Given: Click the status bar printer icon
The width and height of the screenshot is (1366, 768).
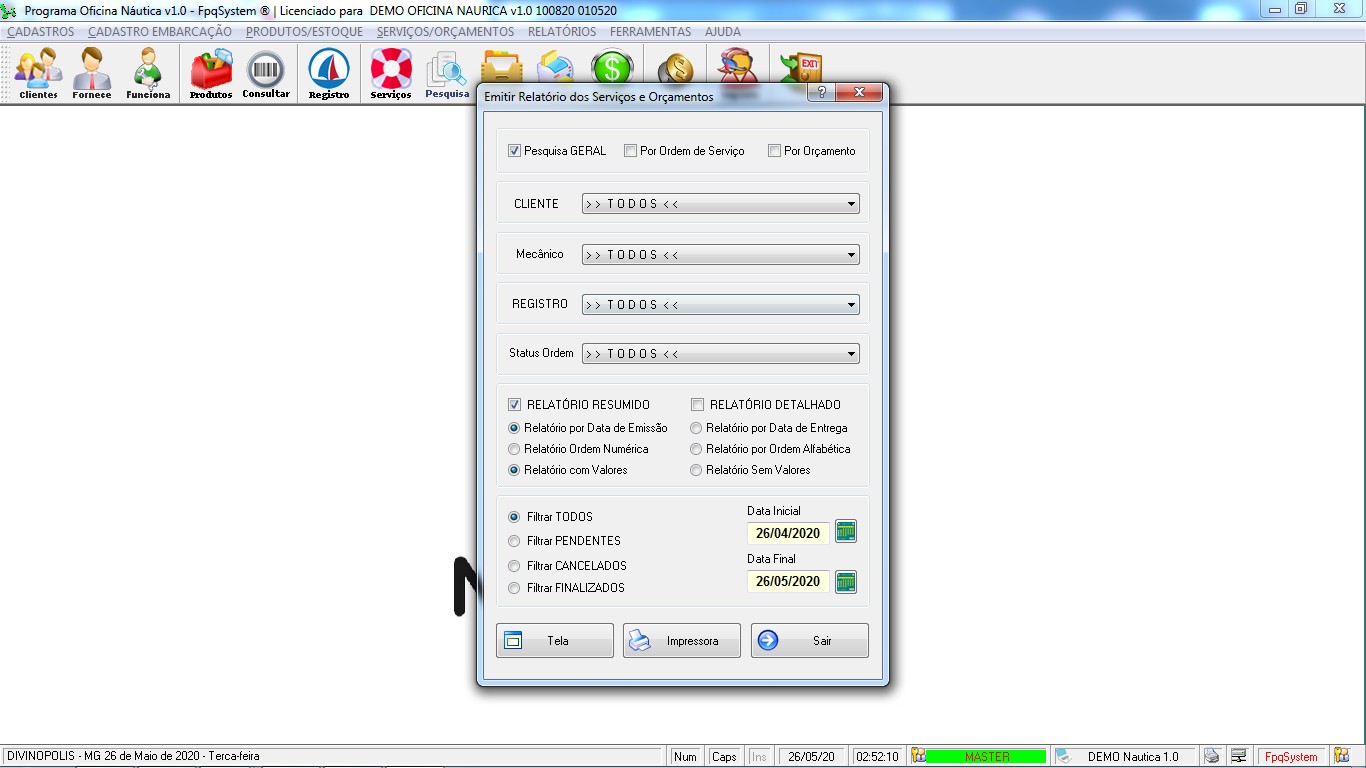Looking at the screenshot, I should [1212, 757].
